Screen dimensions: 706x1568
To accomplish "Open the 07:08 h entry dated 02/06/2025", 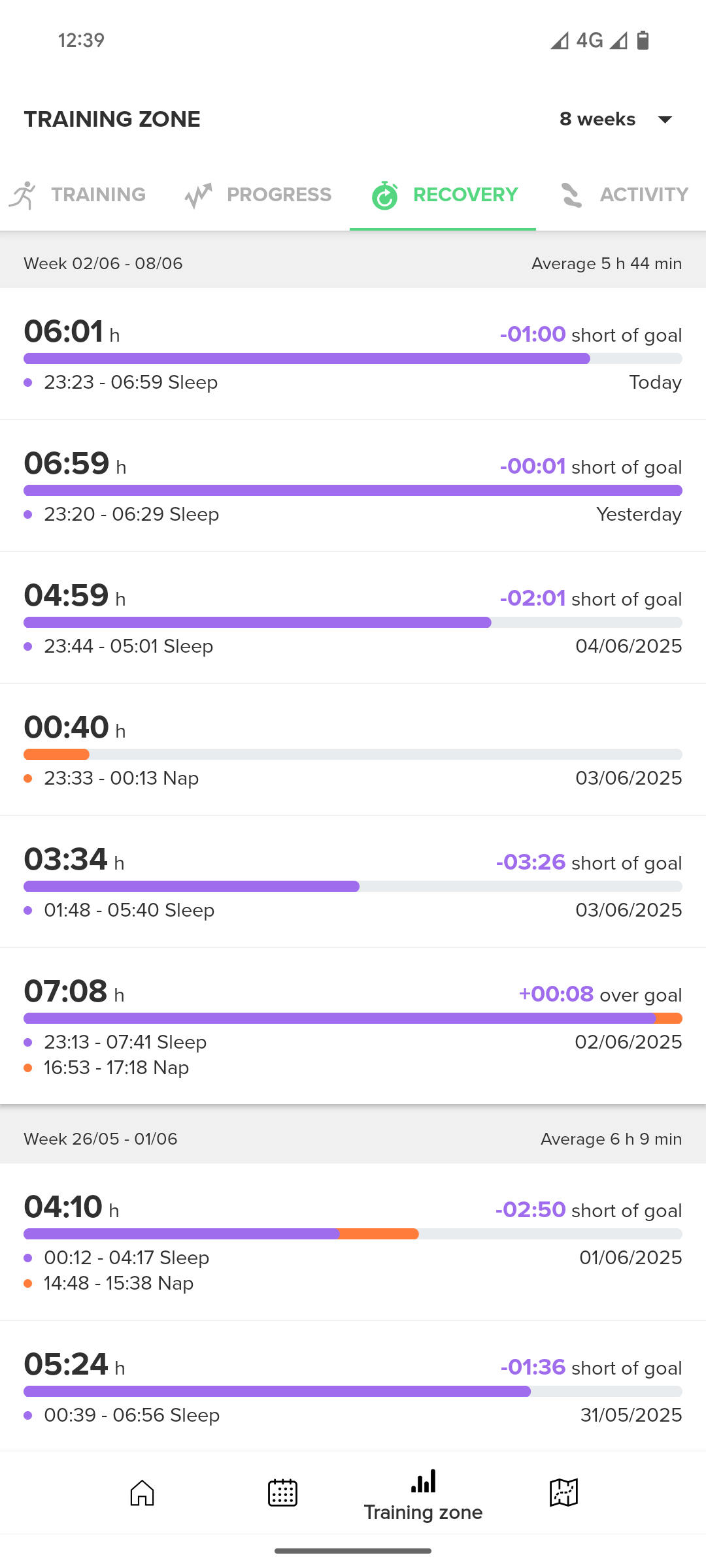I will pos(353,1026).
